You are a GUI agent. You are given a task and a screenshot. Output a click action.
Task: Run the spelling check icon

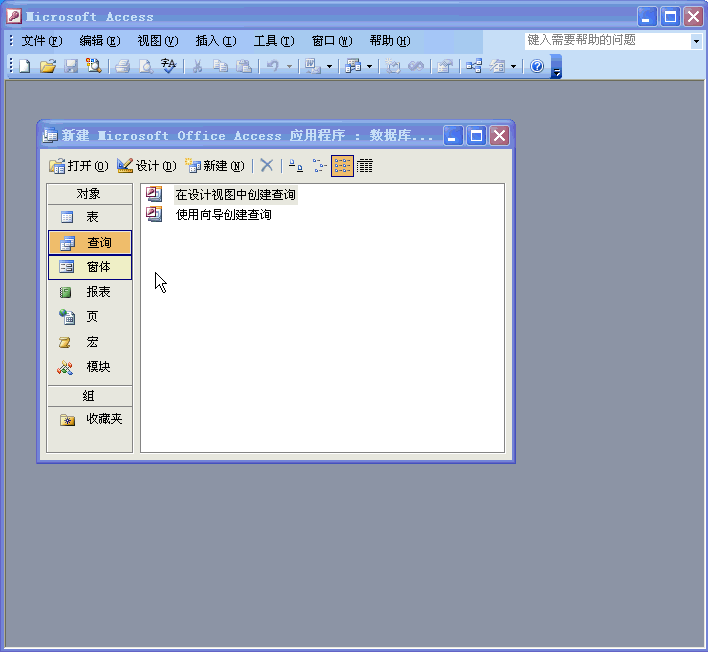coord(168,66)
